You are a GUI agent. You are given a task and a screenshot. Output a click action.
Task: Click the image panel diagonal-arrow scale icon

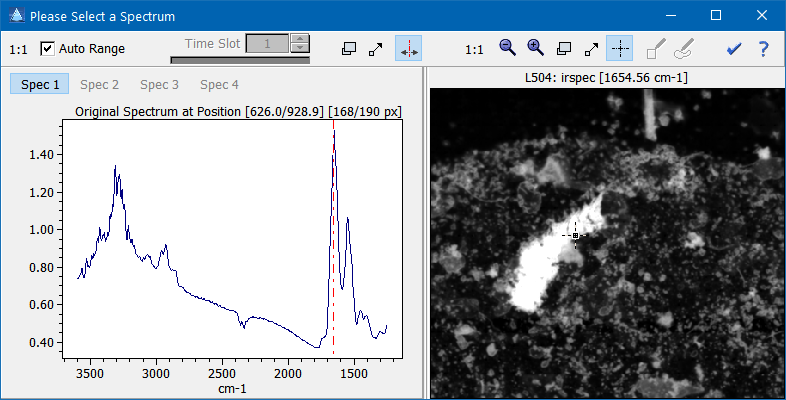pyautogui.click(x=592, y=49)
